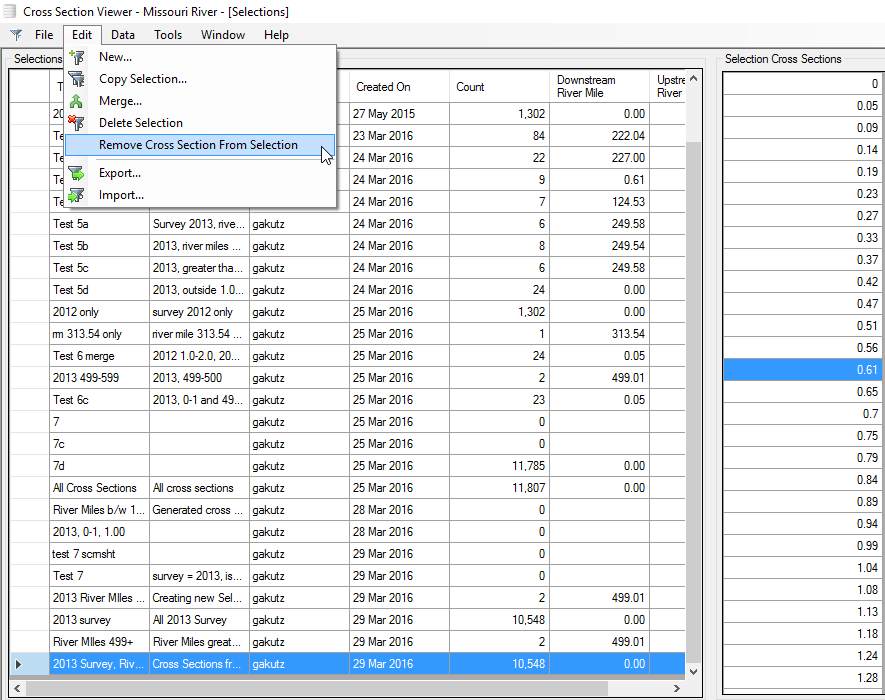Click the New selection funnel icon

tap(76, 57)
